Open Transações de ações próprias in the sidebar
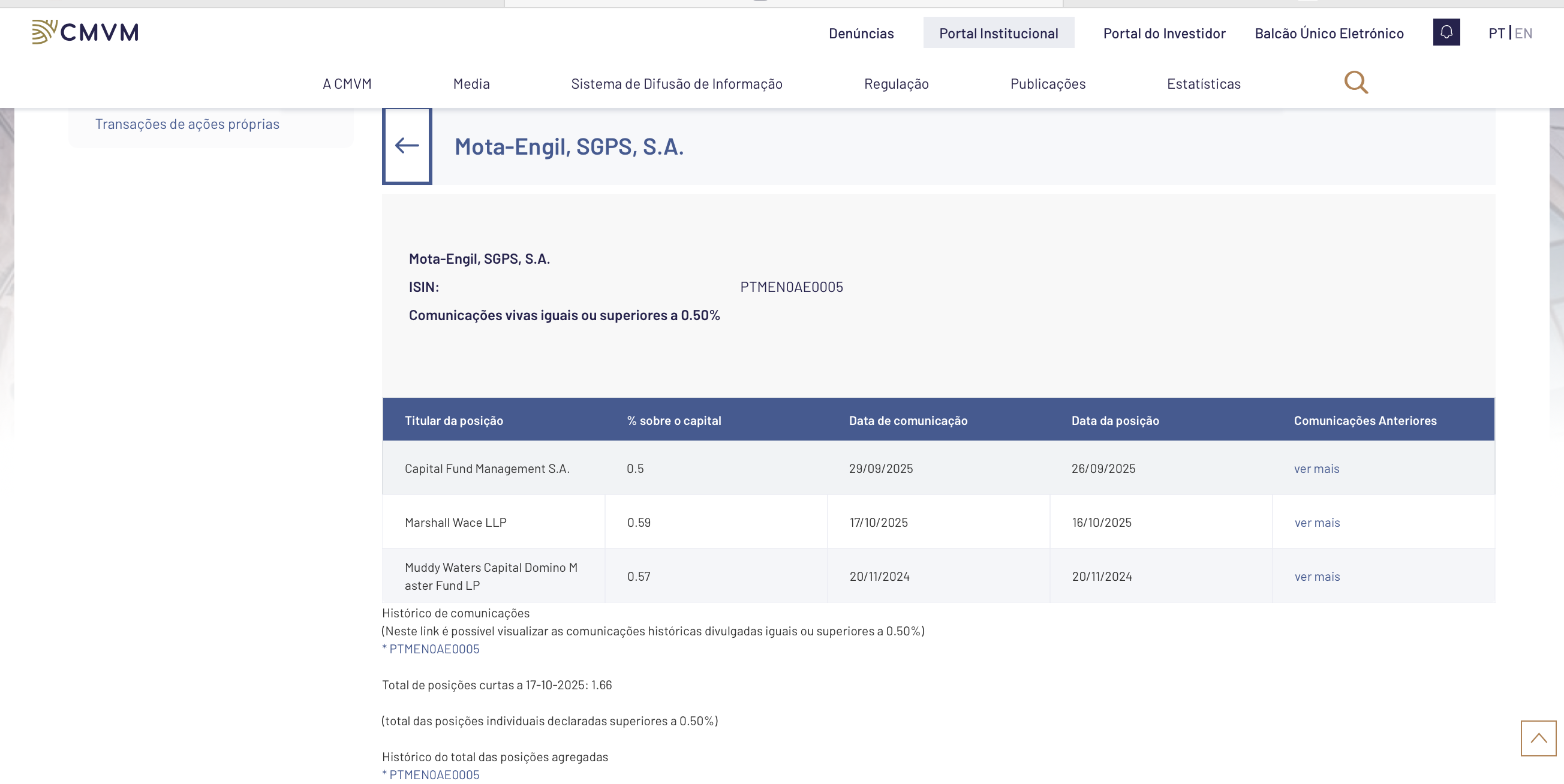The width and height of the screenshot is (1564, 784). tap(187, 124)
